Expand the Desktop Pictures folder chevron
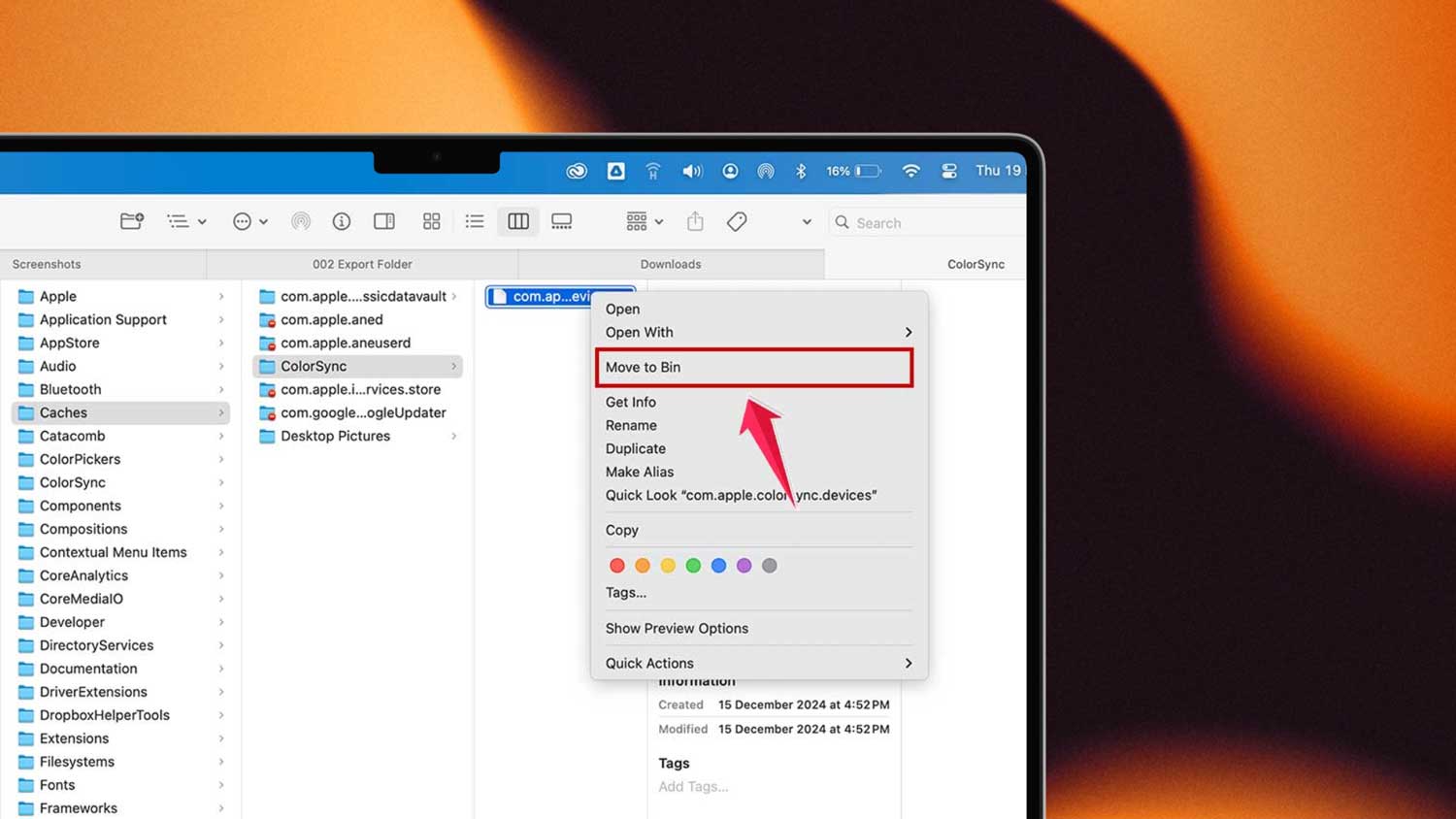1456x819 pixels. 453,437
